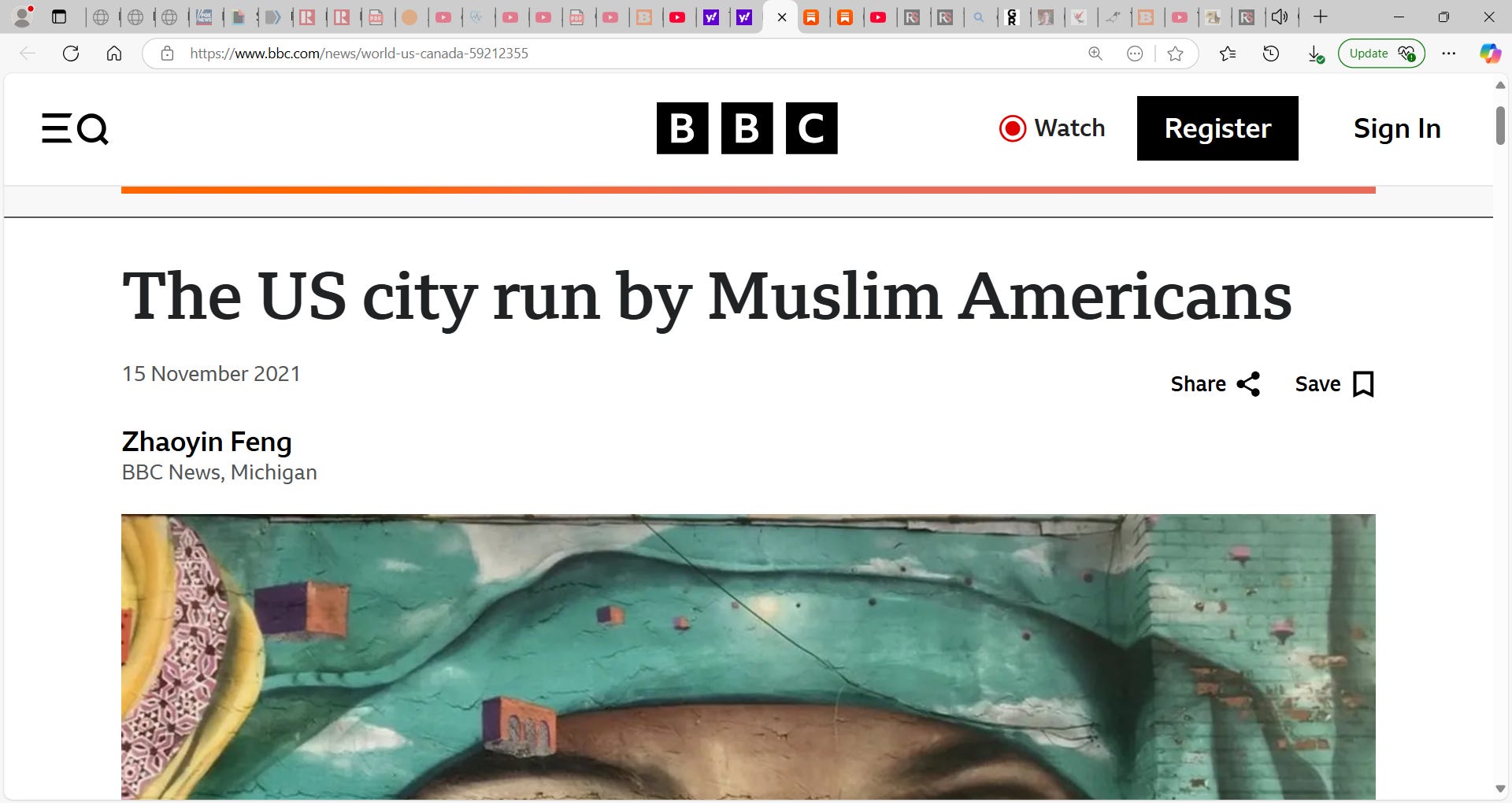
Task: Switch to the tab playing audio
Action: (x=1280, y=17)
